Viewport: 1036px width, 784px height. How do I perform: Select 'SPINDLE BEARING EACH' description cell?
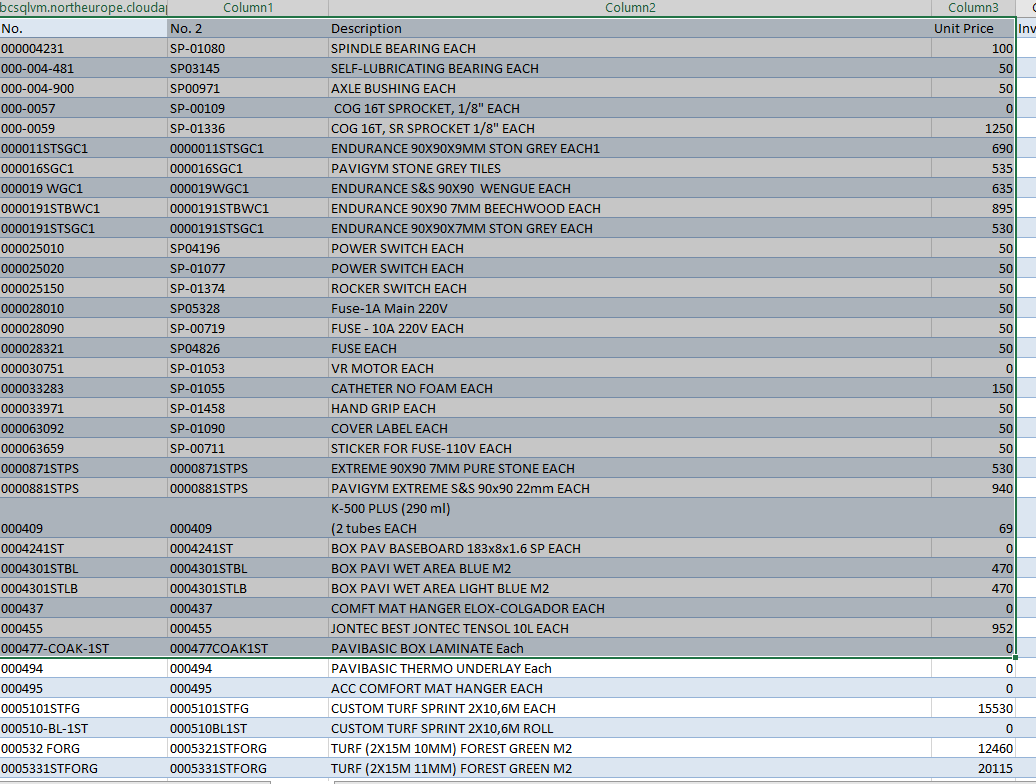click(630, 48)
